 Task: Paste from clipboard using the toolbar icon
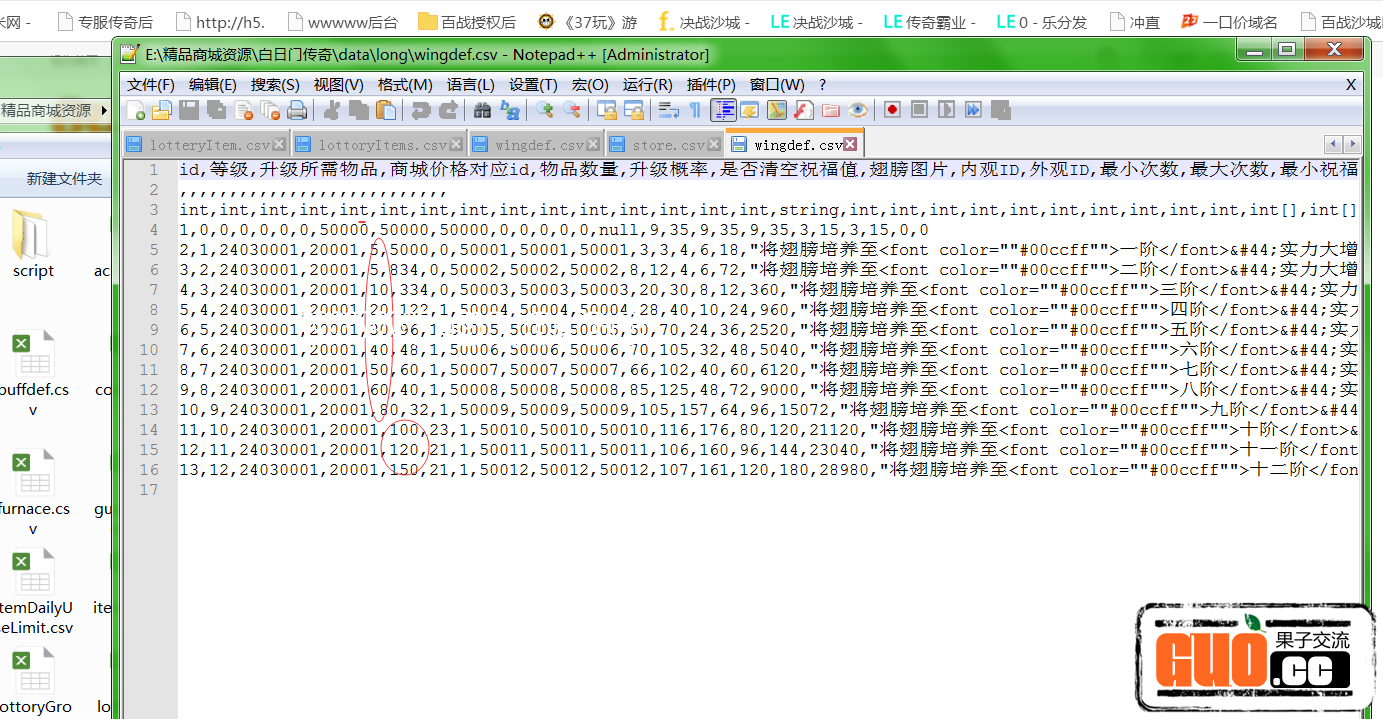click(386, 110)
